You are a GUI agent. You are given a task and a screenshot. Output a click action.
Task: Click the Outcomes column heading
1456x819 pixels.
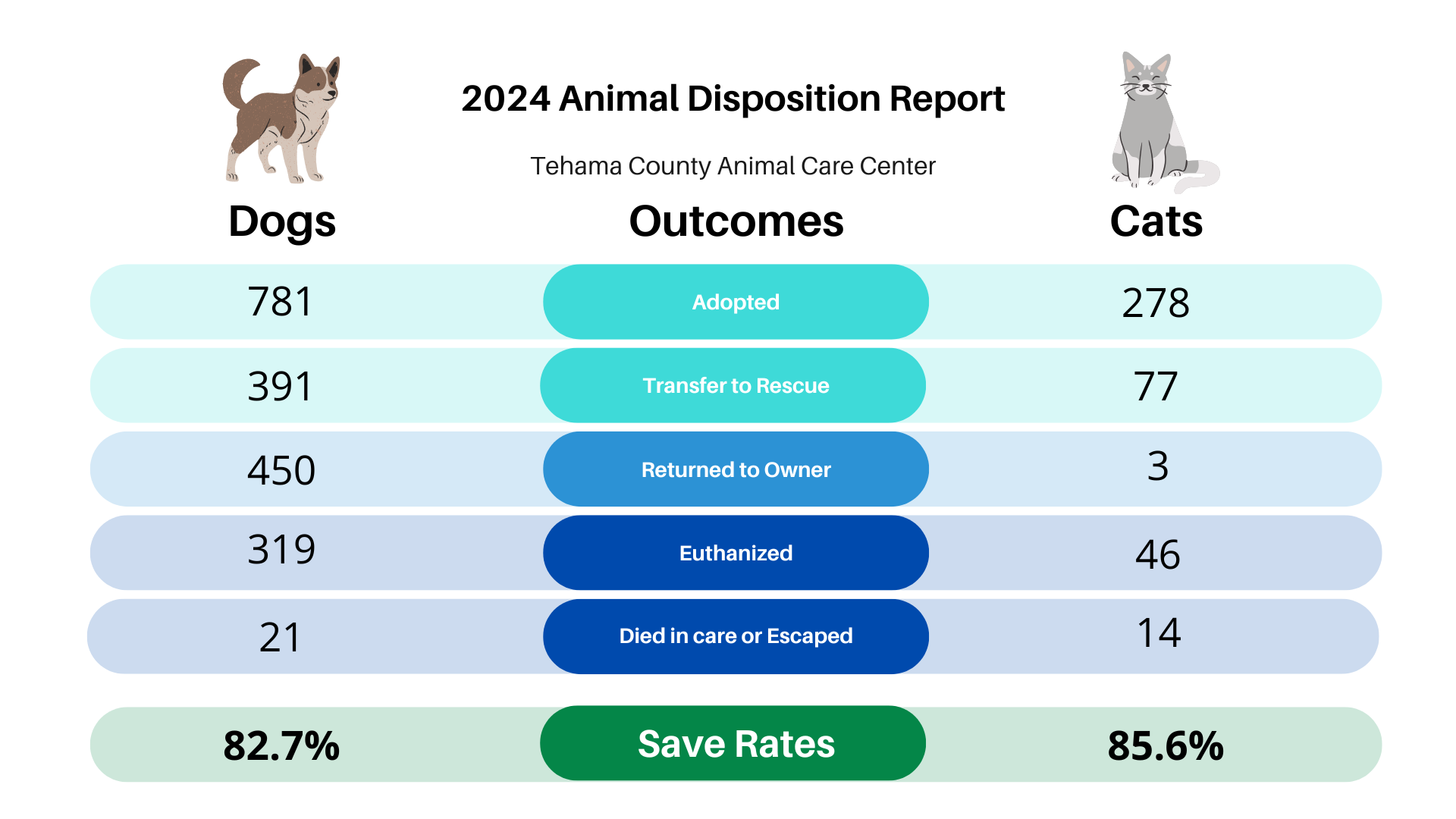click(x=736, y=221)
